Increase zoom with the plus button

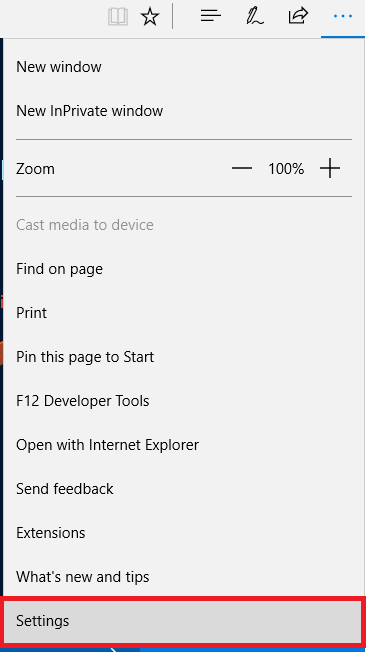tap(330, 168)
